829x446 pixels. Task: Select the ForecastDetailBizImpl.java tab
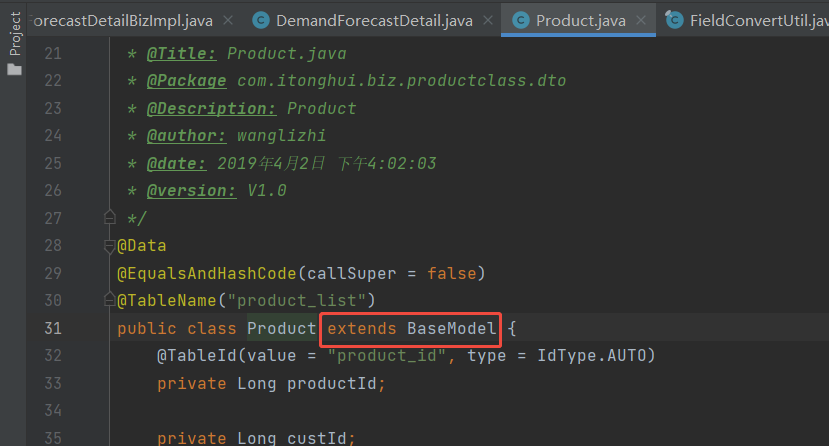tap(123, 21)
